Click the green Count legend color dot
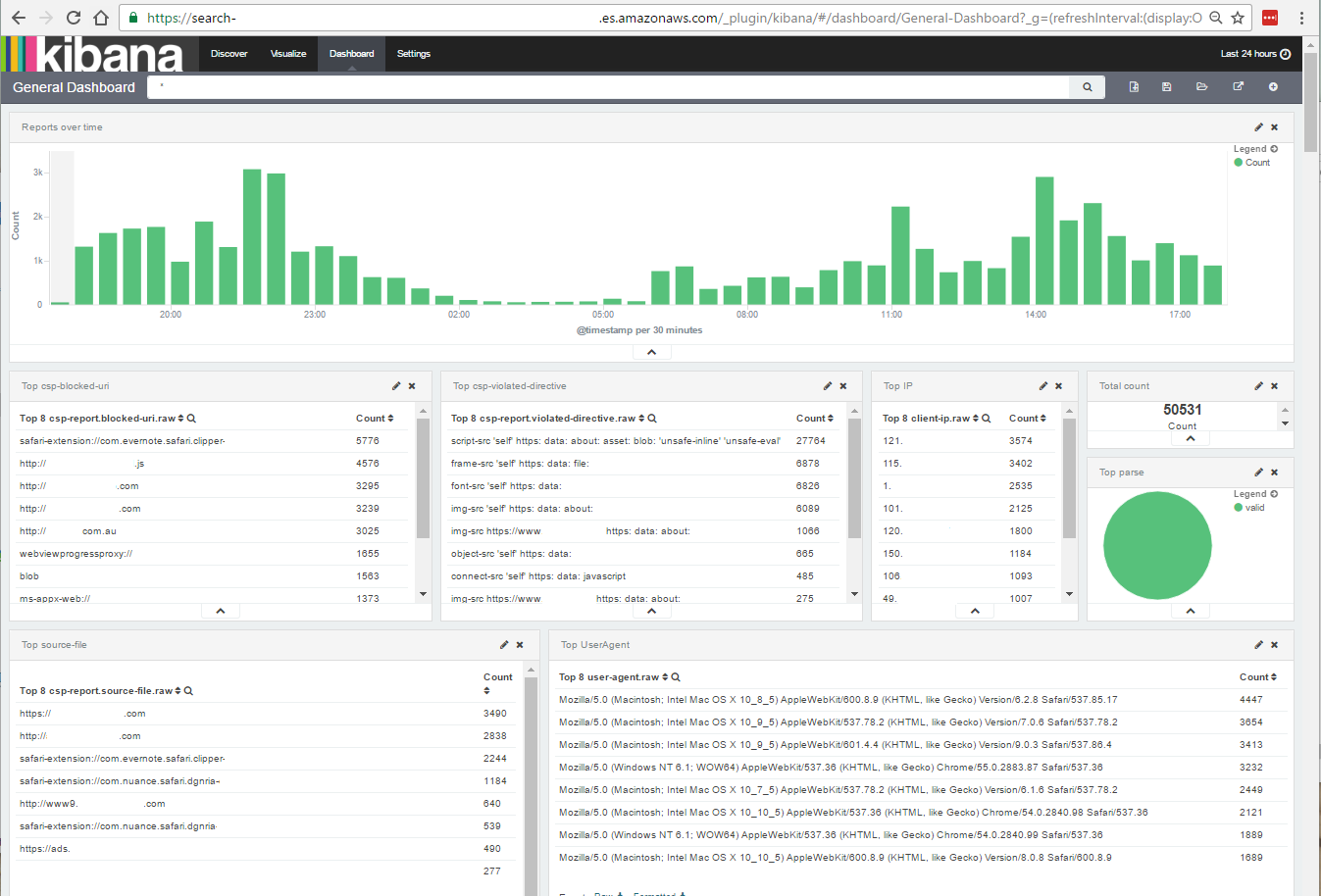 pos(1238,163)
